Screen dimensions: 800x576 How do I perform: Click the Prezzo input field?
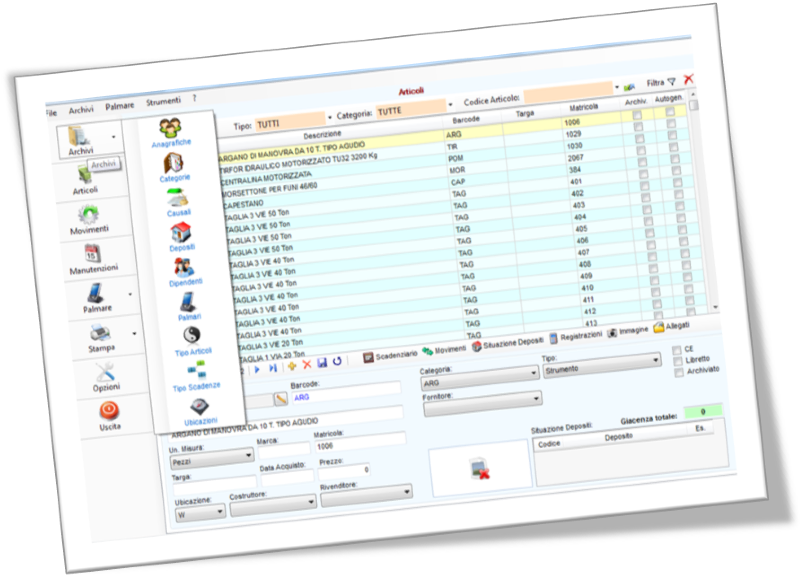click(344, 471)
